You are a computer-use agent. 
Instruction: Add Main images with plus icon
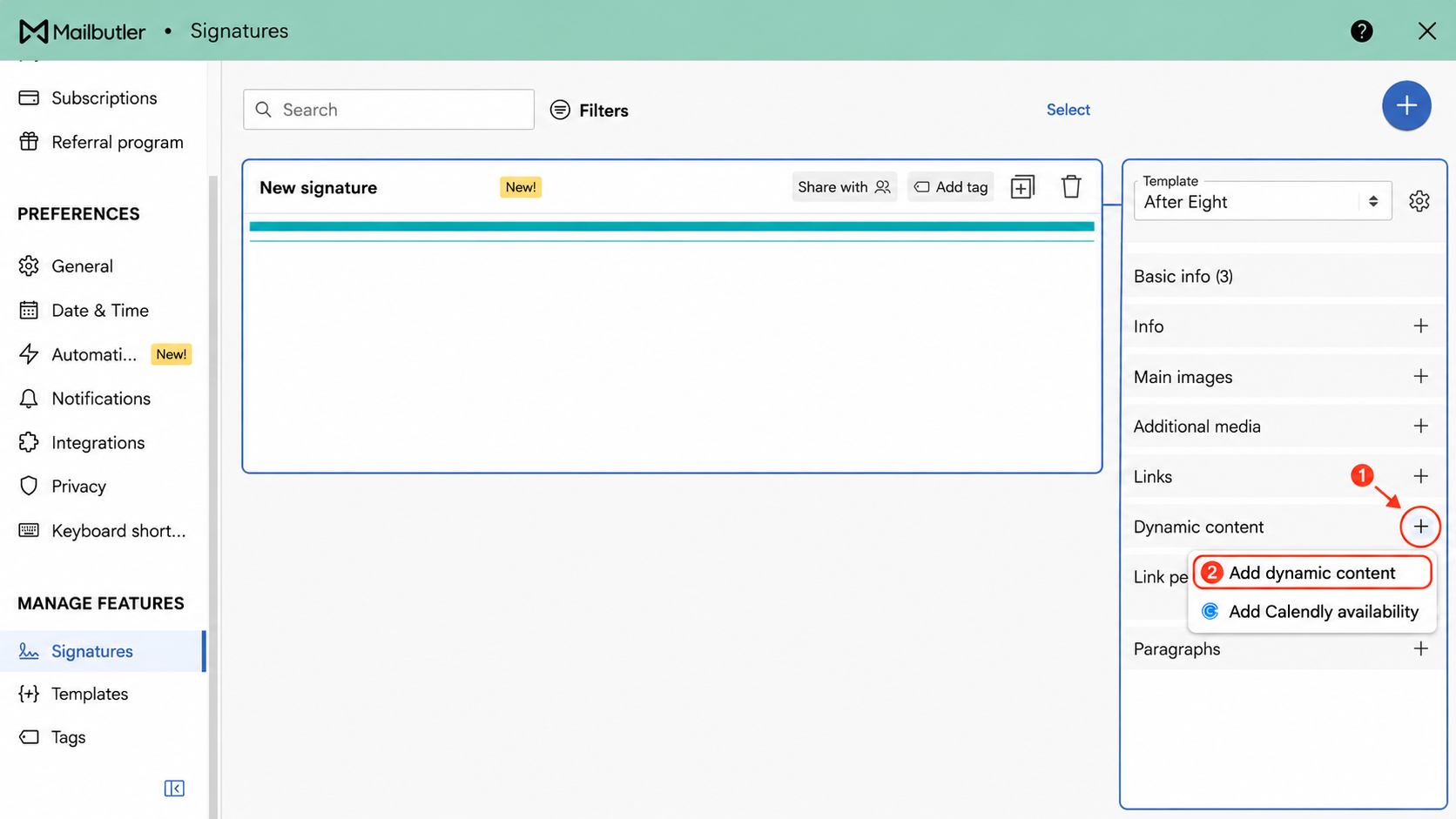pos(1420,376)
